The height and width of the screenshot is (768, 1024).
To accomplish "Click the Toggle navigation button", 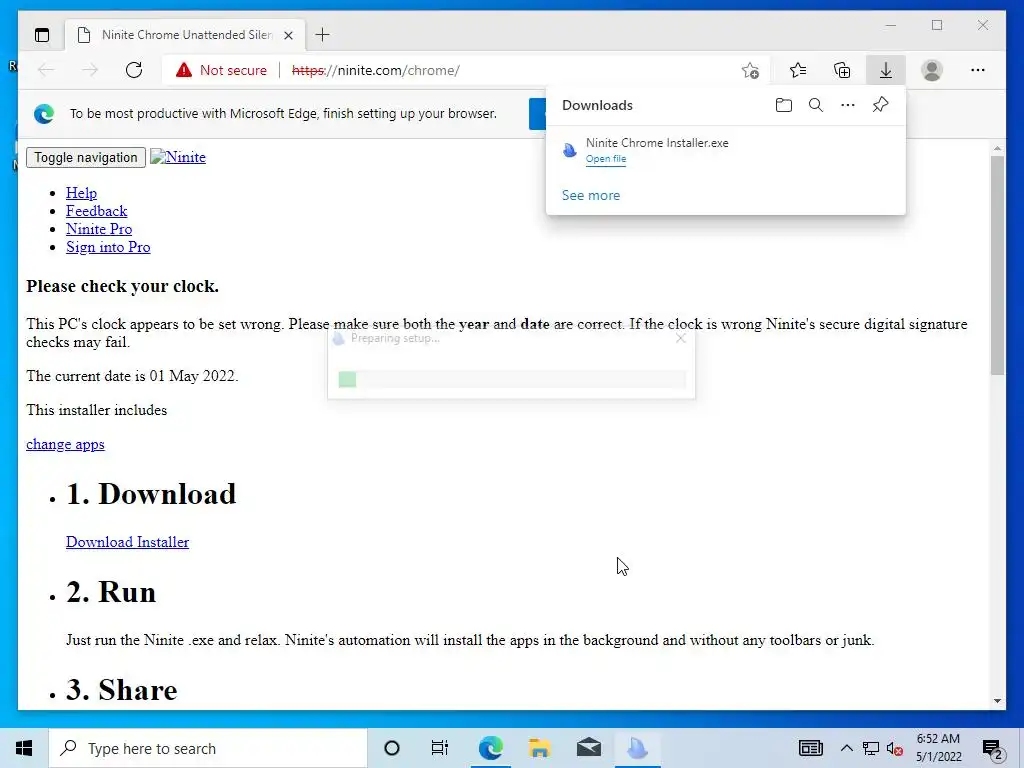I will (86, 157).
